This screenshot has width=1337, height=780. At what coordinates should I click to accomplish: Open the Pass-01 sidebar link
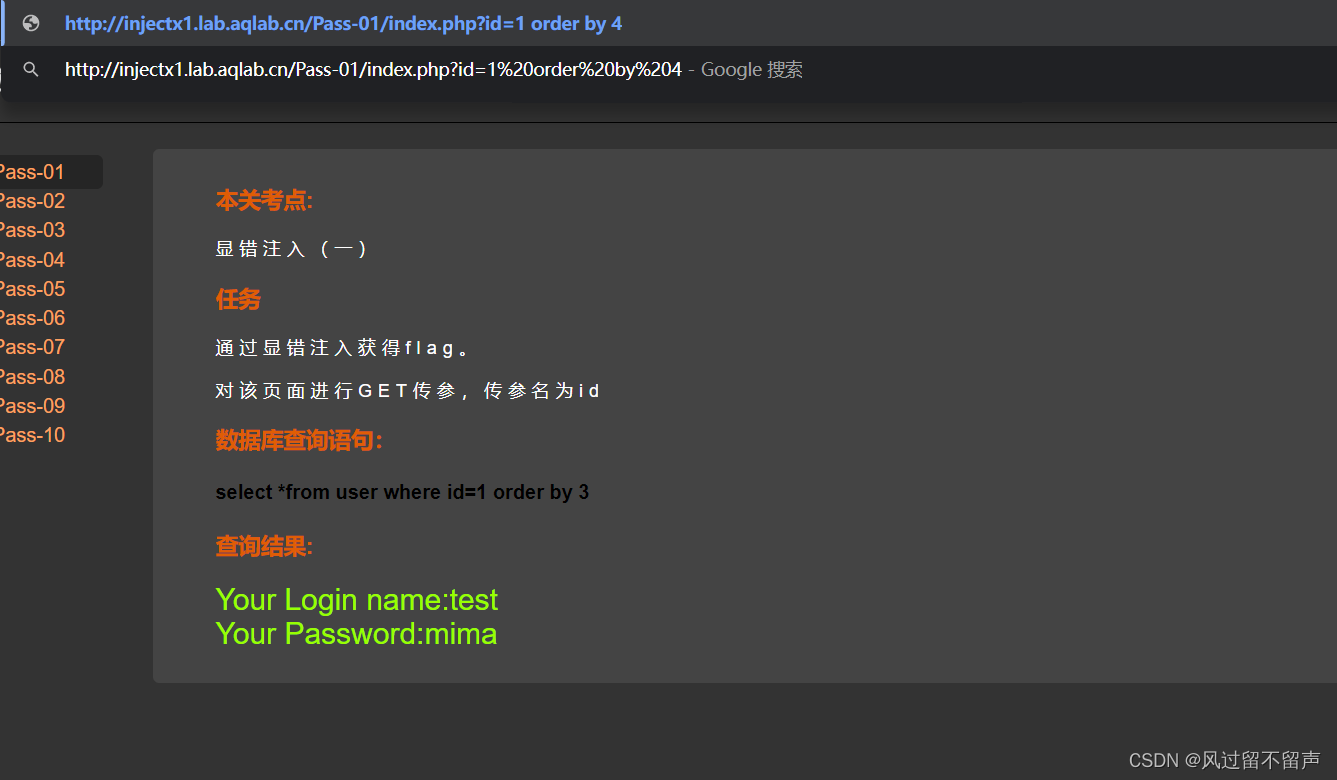(32, 172)
